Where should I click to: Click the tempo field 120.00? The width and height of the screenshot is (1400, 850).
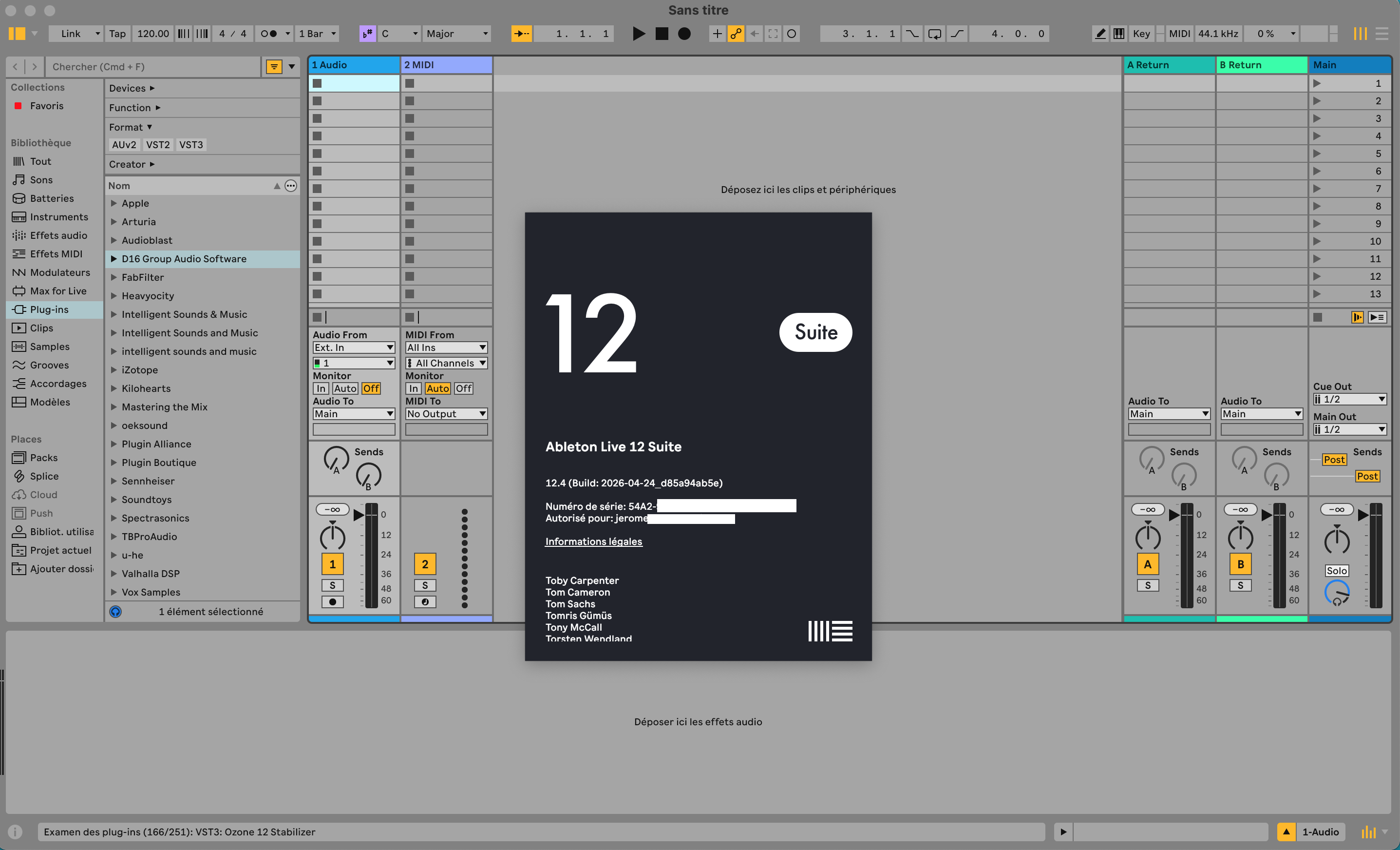coord(153,34)
